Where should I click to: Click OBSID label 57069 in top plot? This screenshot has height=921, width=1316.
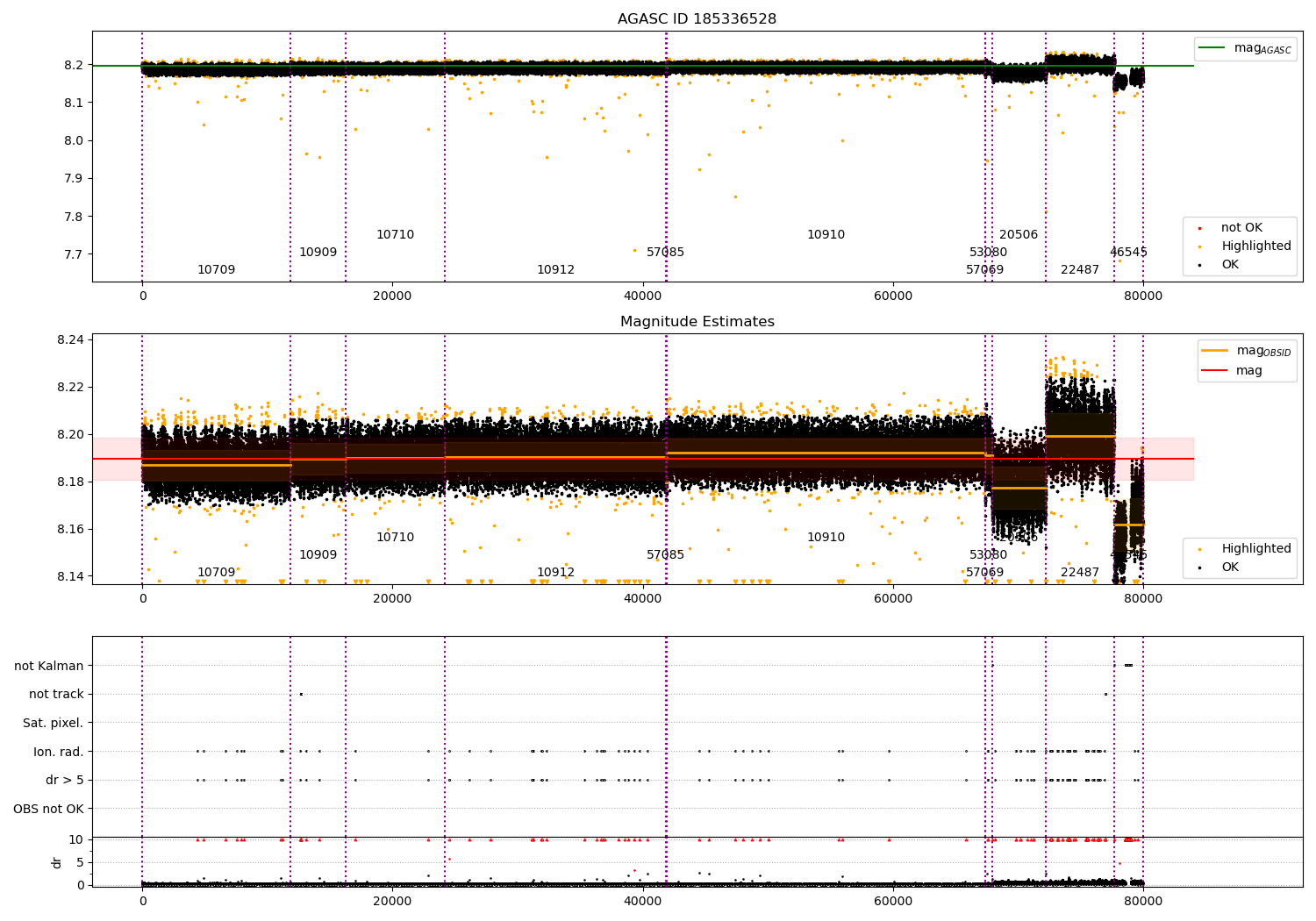(x=984, y=269)
